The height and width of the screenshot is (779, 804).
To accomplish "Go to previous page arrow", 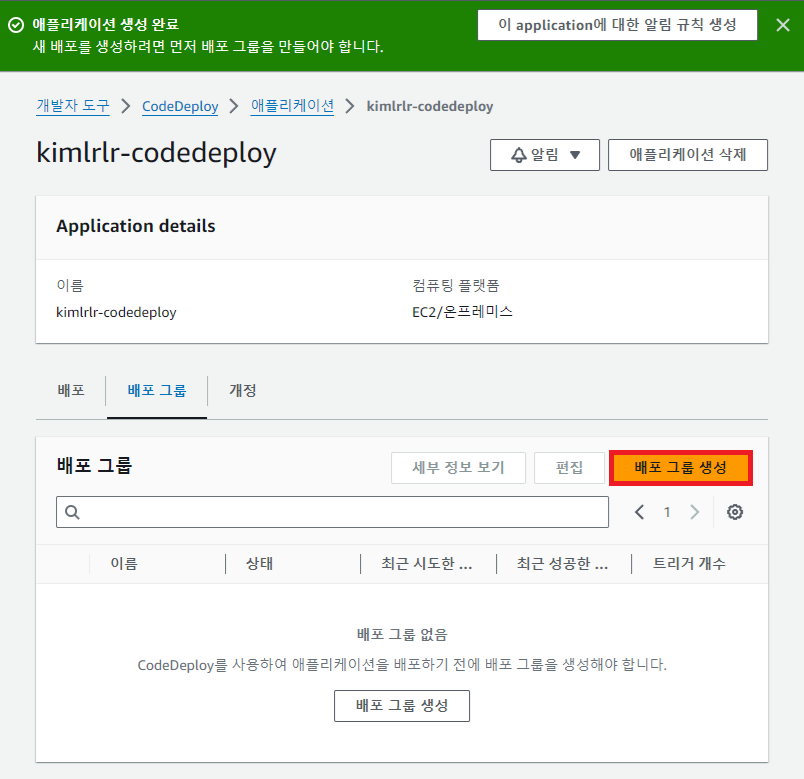I will tap(639, 512).
